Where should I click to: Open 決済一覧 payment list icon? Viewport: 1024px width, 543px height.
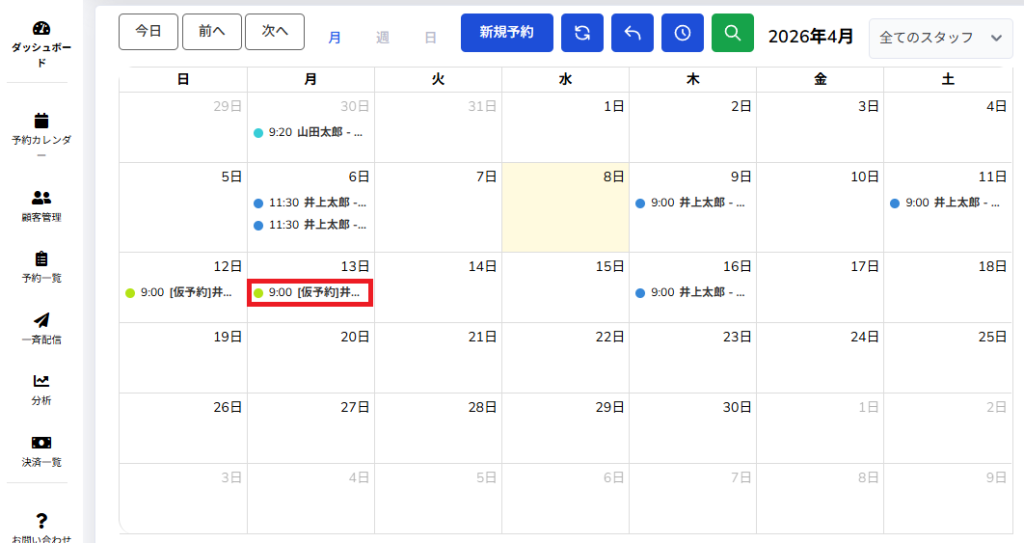(41, 442)
